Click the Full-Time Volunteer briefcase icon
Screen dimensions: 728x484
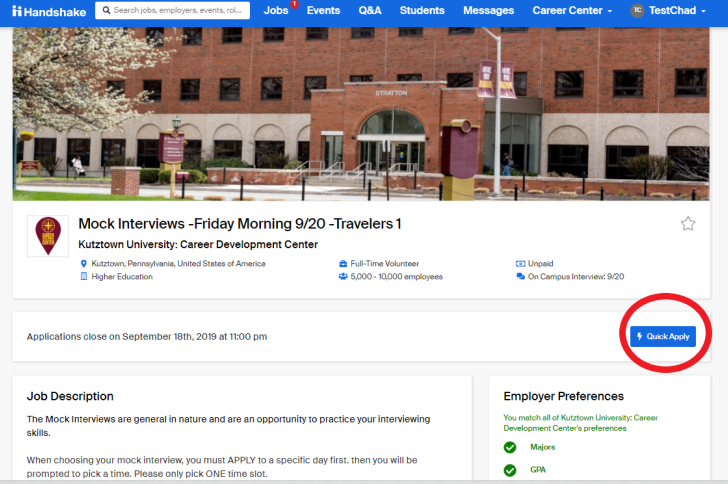tap(343, 264)
